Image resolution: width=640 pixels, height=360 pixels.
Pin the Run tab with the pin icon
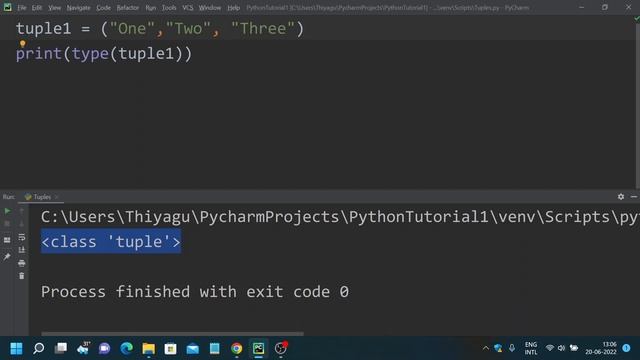7,256
